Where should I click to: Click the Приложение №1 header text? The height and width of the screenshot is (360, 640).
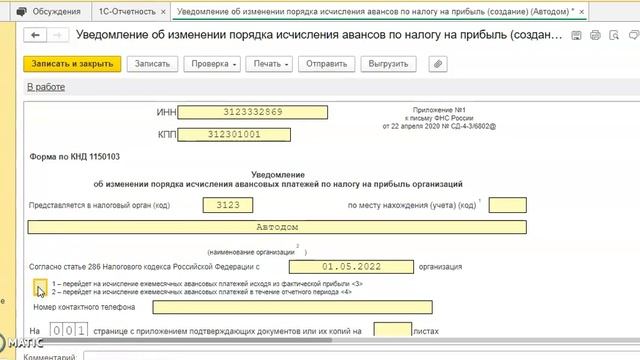click(x=439, y=110)
